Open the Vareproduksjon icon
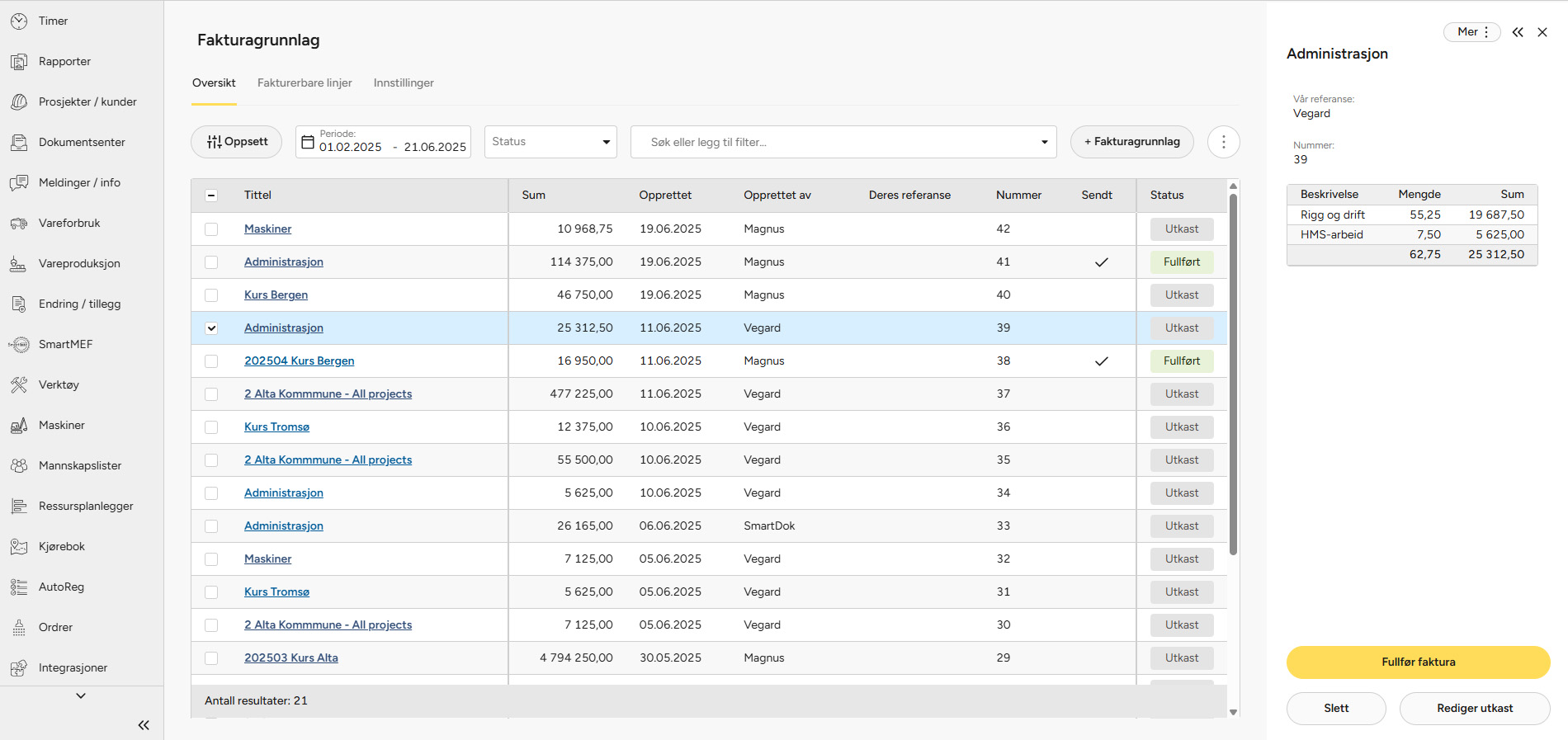The height and width of the screenshot is (740, 1568). coord(19,263)
